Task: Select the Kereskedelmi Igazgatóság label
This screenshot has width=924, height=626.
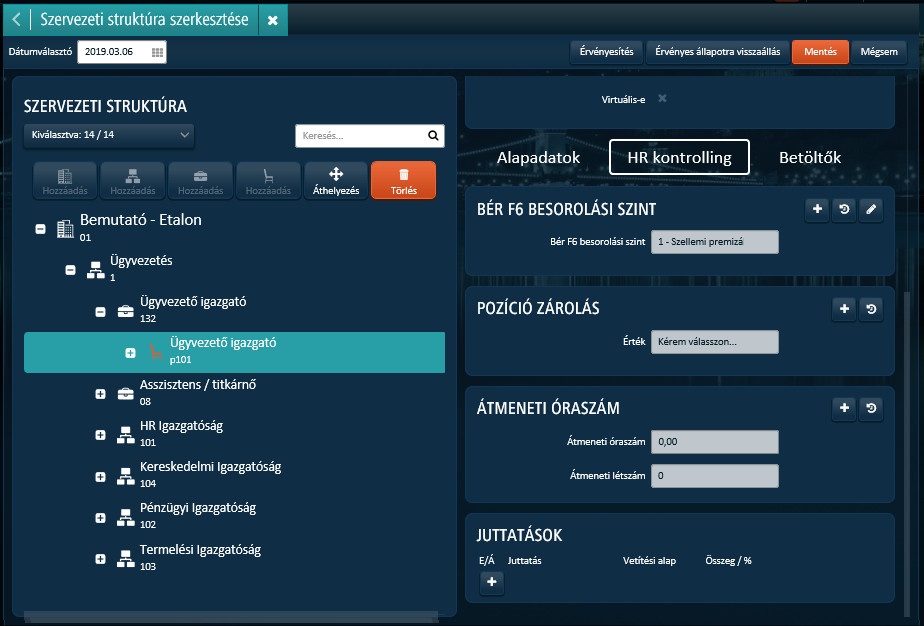Action: 210,467
